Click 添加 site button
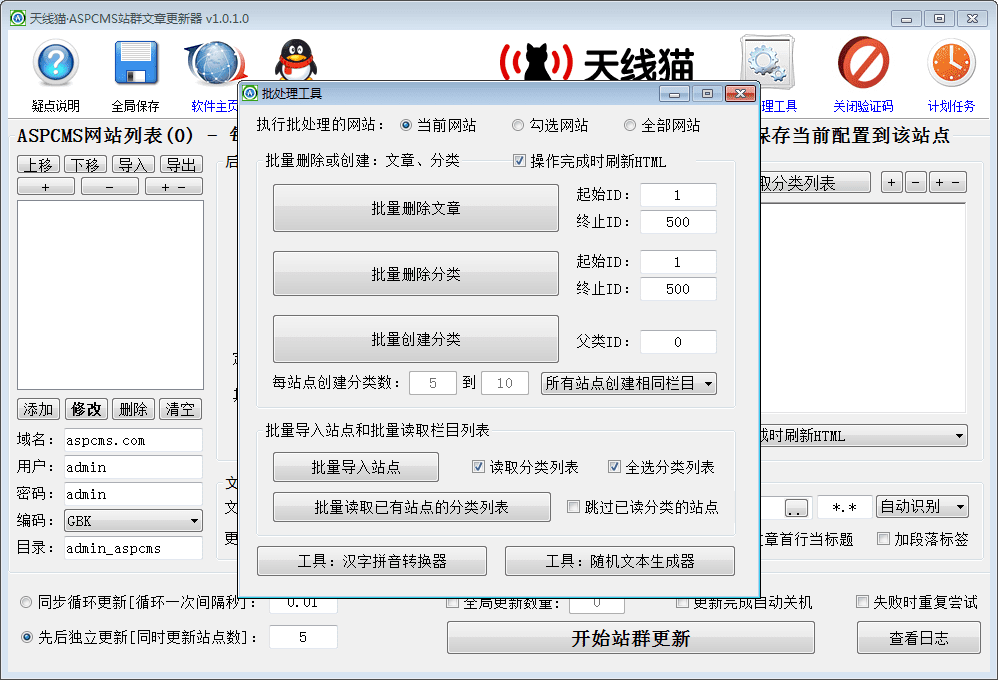998x680 pixels. coord(38,409)
